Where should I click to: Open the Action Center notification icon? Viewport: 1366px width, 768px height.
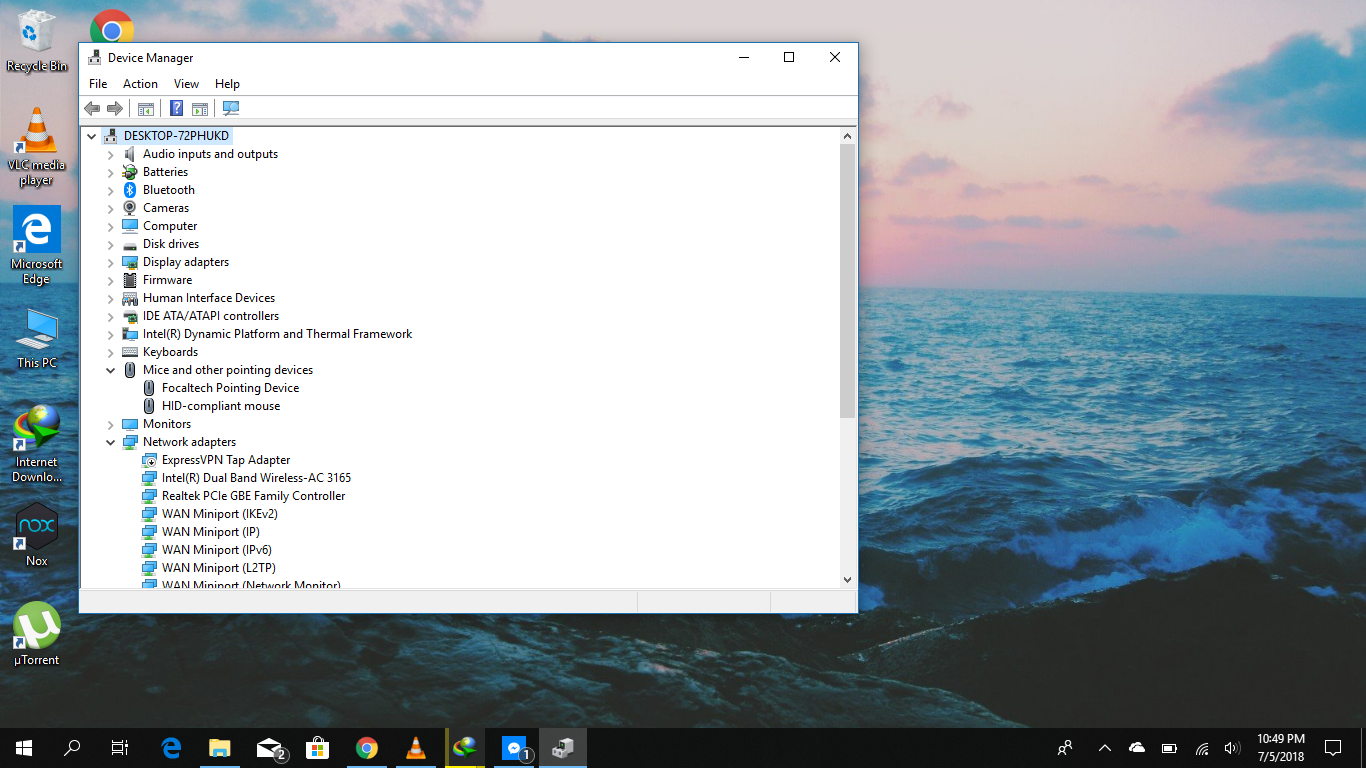click(1333, 748)
